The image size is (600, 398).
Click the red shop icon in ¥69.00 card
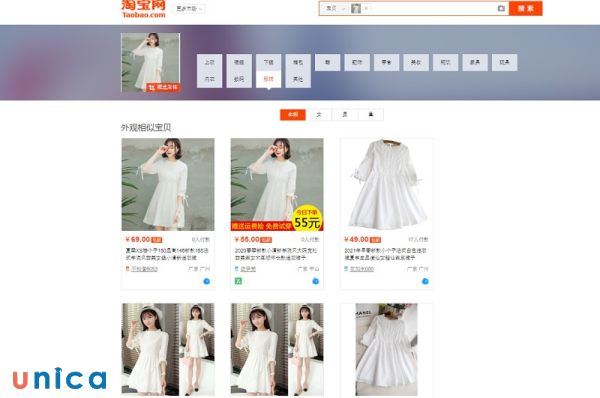click(x=127, y=269)
